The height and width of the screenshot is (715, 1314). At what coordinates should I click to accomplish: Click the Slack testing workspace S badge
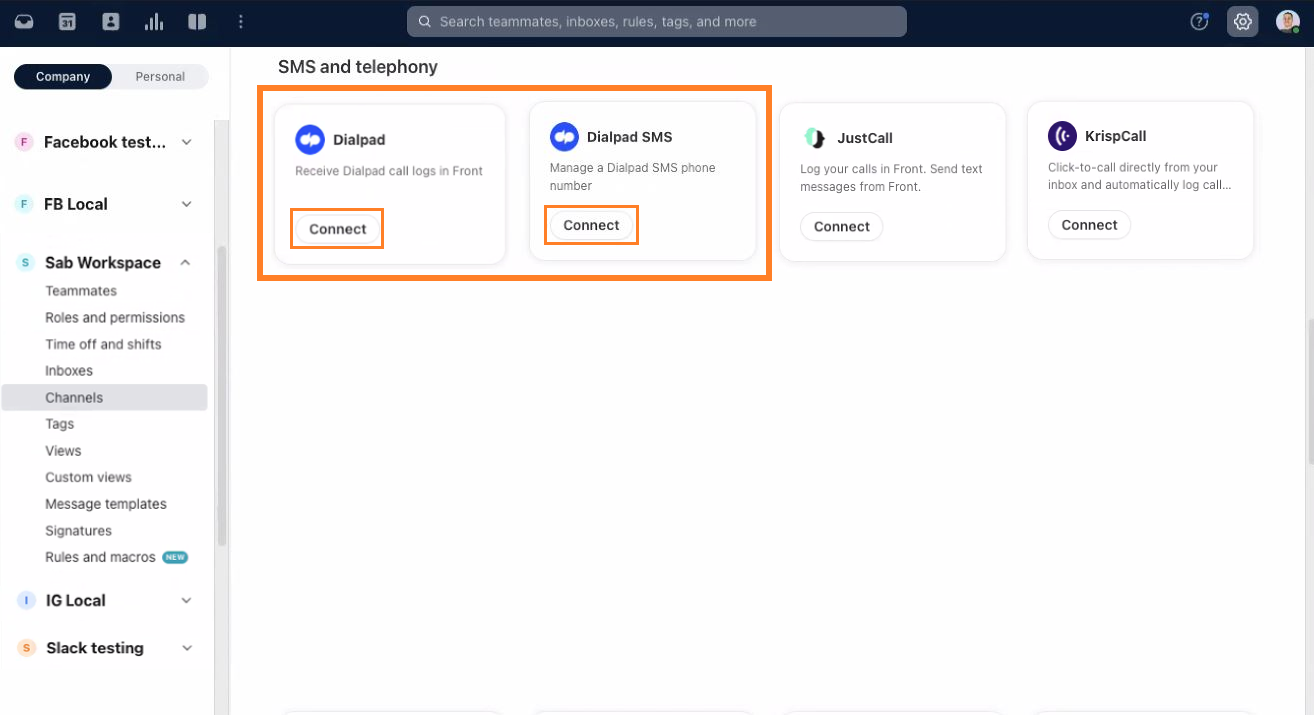(x=27, y=649)
